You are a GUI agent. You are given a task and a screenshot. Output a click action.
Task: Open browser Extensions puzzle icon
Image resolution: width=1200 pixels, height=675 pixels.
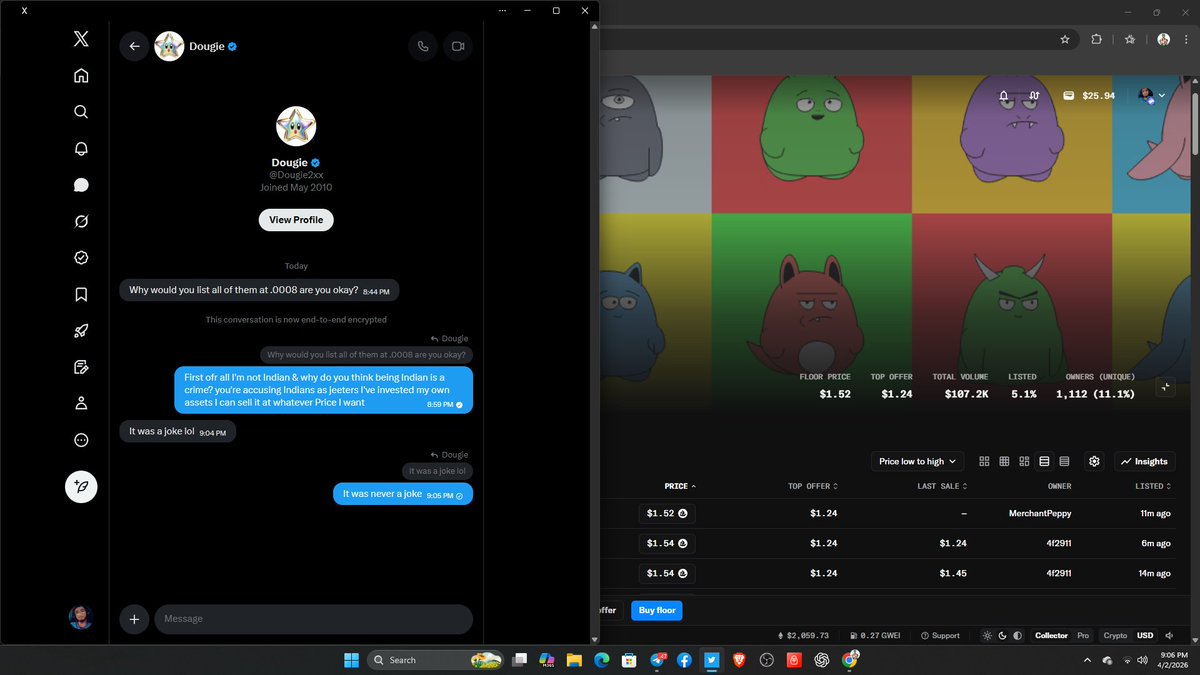tap(1096, 40)
